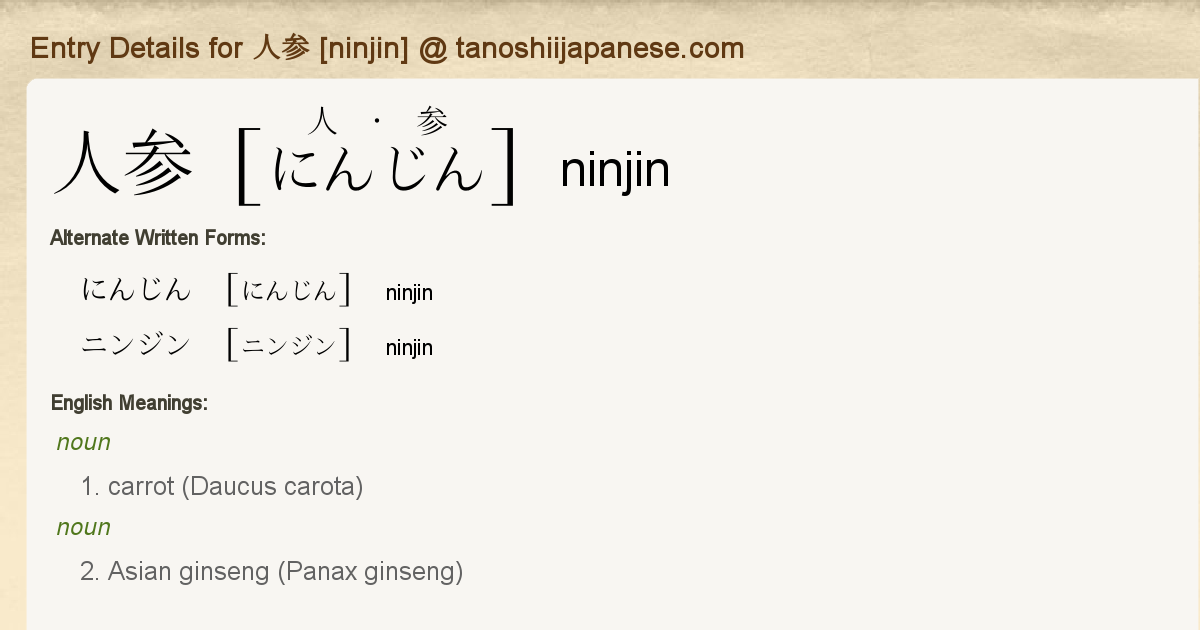Click the bracketed hiragana reading in the first alternate row
Screen dimensions: 1200x630
click(289, 291)
